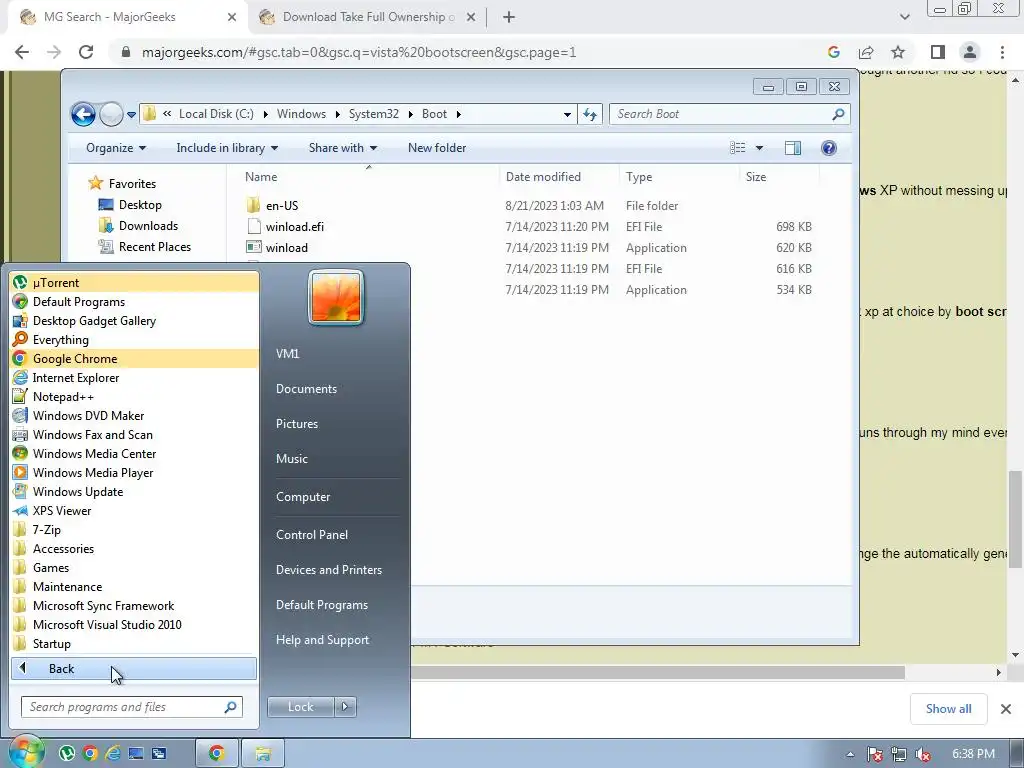Toggle the preview pane in Explorer
Viewport: 1024px width, 768px height.
tap(793, 148)
